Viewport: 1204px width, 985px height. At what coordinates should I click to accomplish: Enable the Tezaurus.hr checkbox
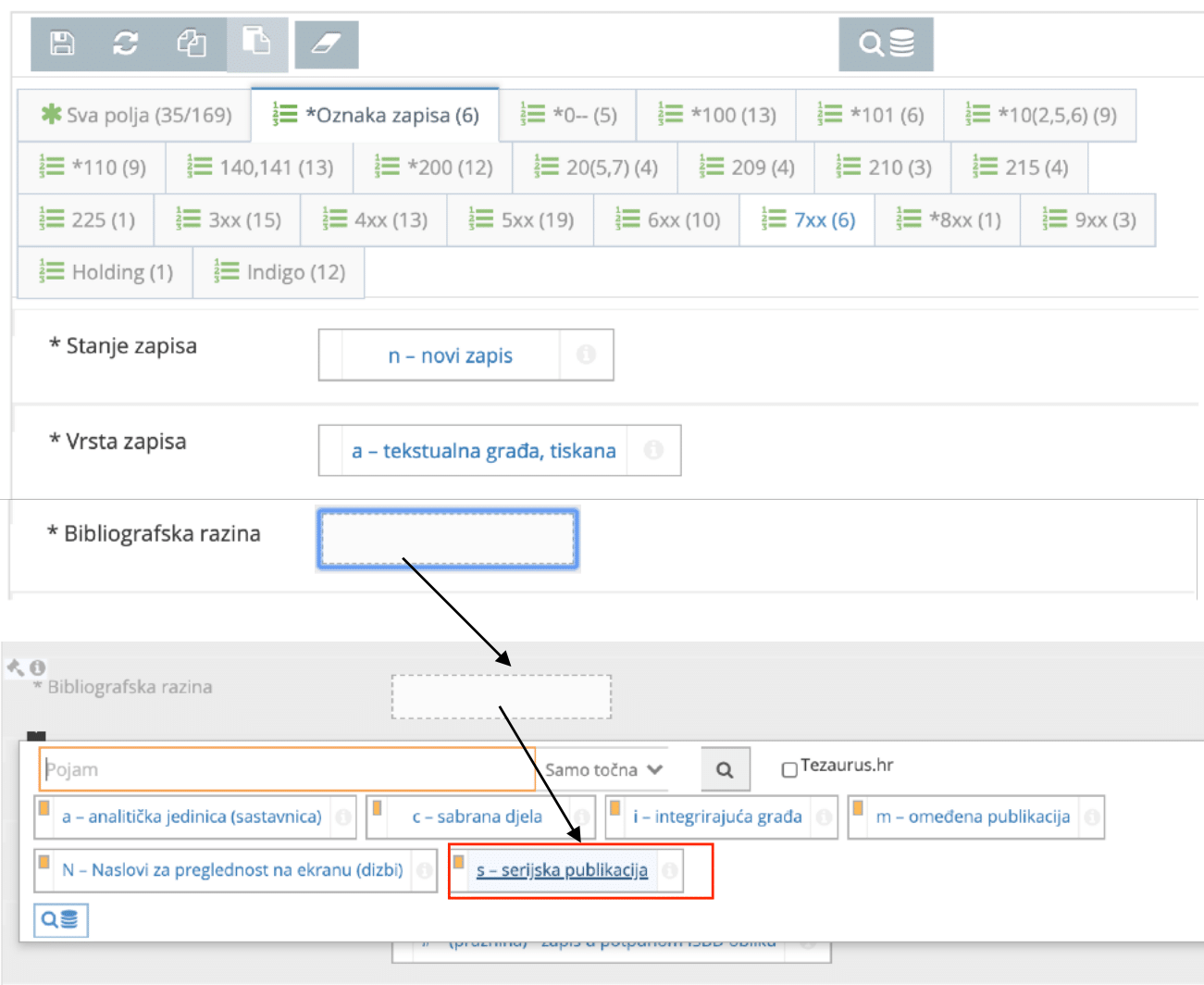pyautogui.click(x=788, y=767)
